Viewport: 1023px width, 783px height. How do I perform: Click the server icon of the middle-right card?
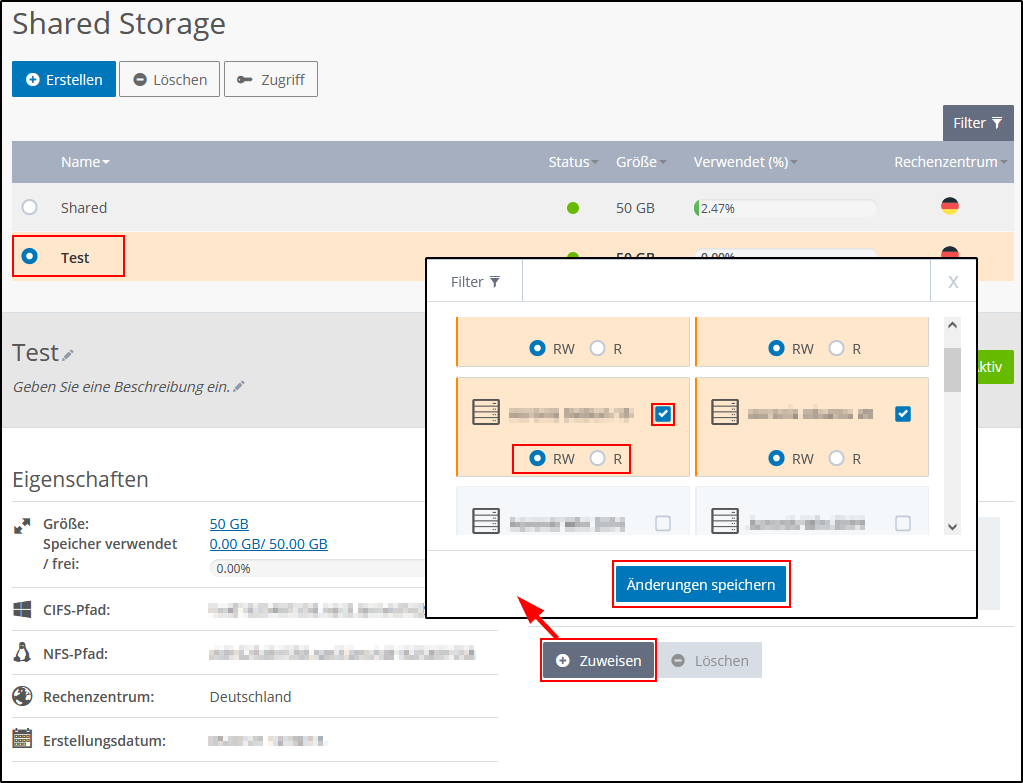pyautogui.click(x=725, y=412)
